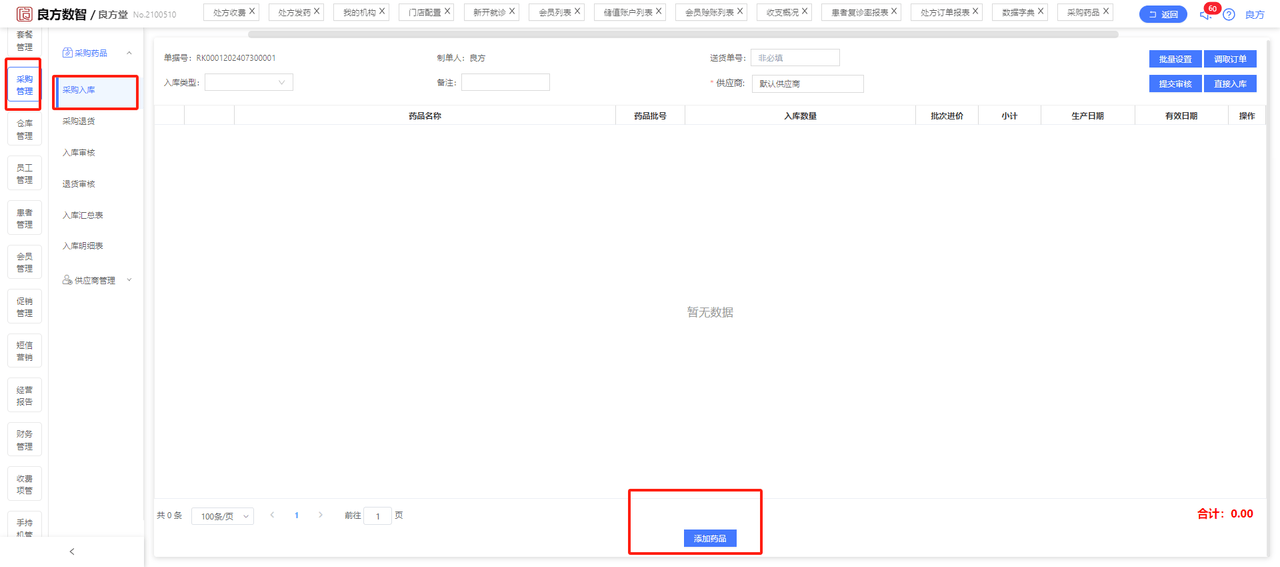Open the 会员管理 module in left rail

point(24,262)
